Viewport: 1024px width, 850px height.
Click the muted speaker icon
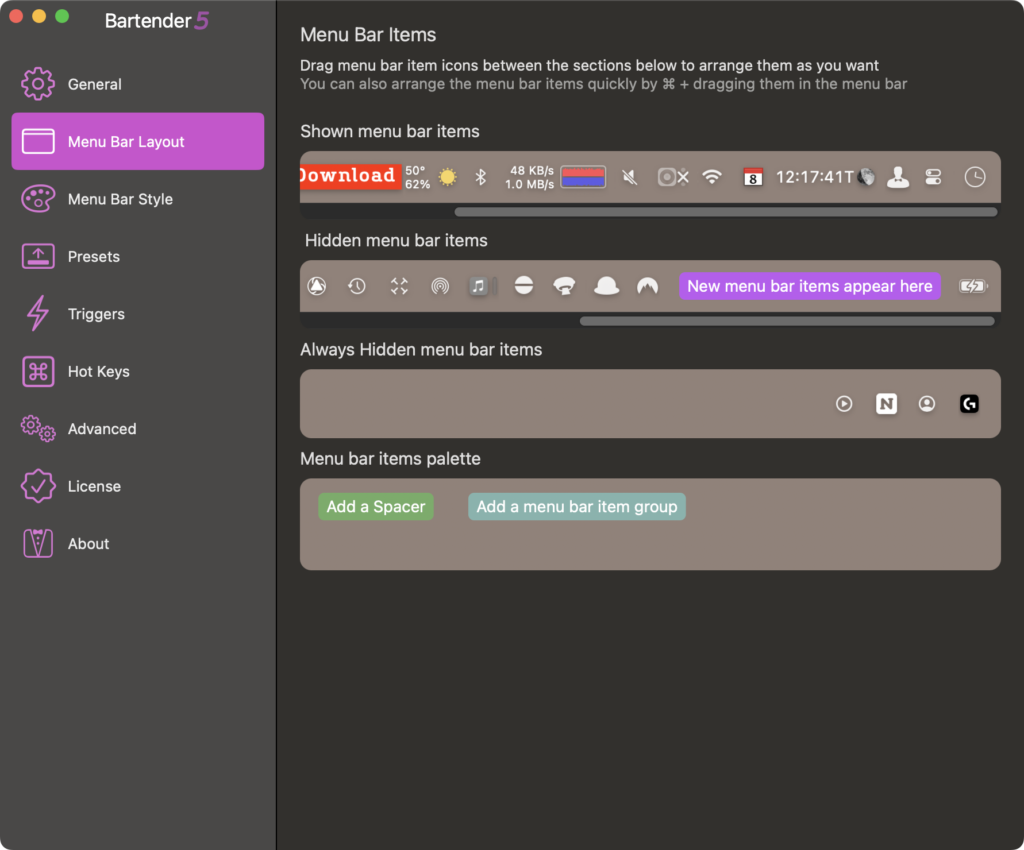click(x=629, y=177)
